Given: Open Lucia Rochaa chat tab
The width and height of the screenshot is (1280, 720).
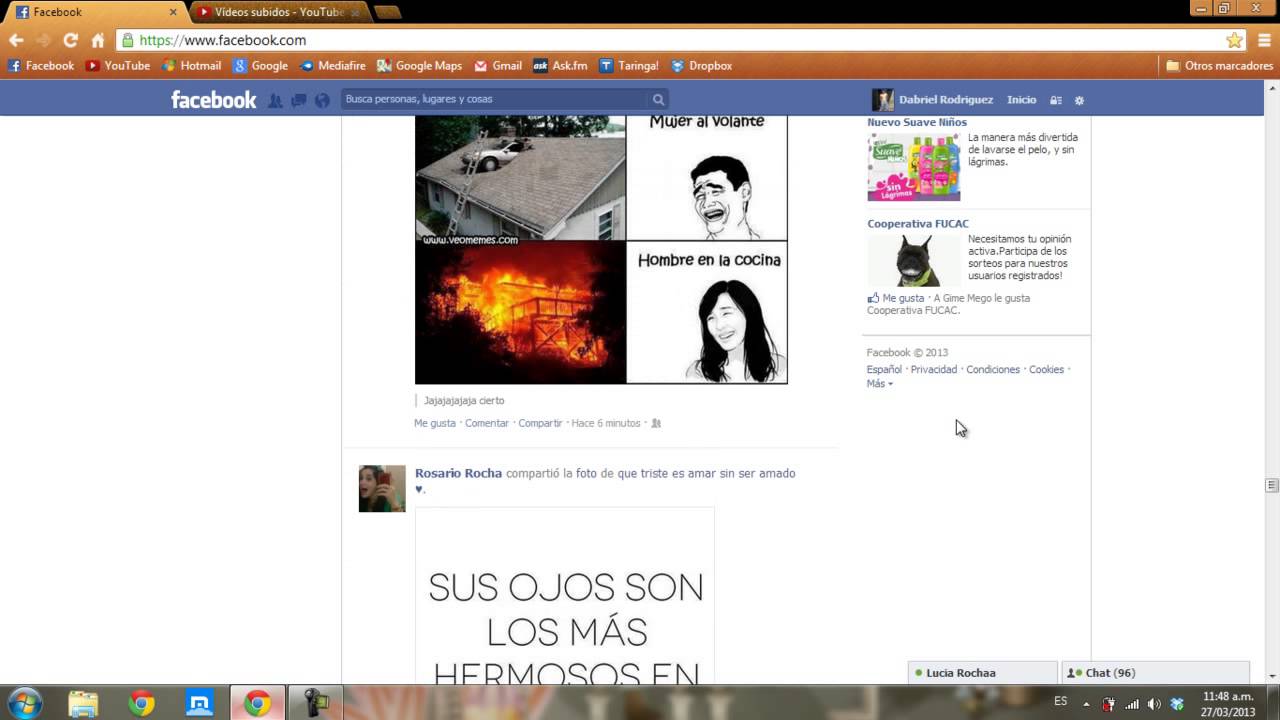Looking at the screenshot, I should (x=982, y=673).
